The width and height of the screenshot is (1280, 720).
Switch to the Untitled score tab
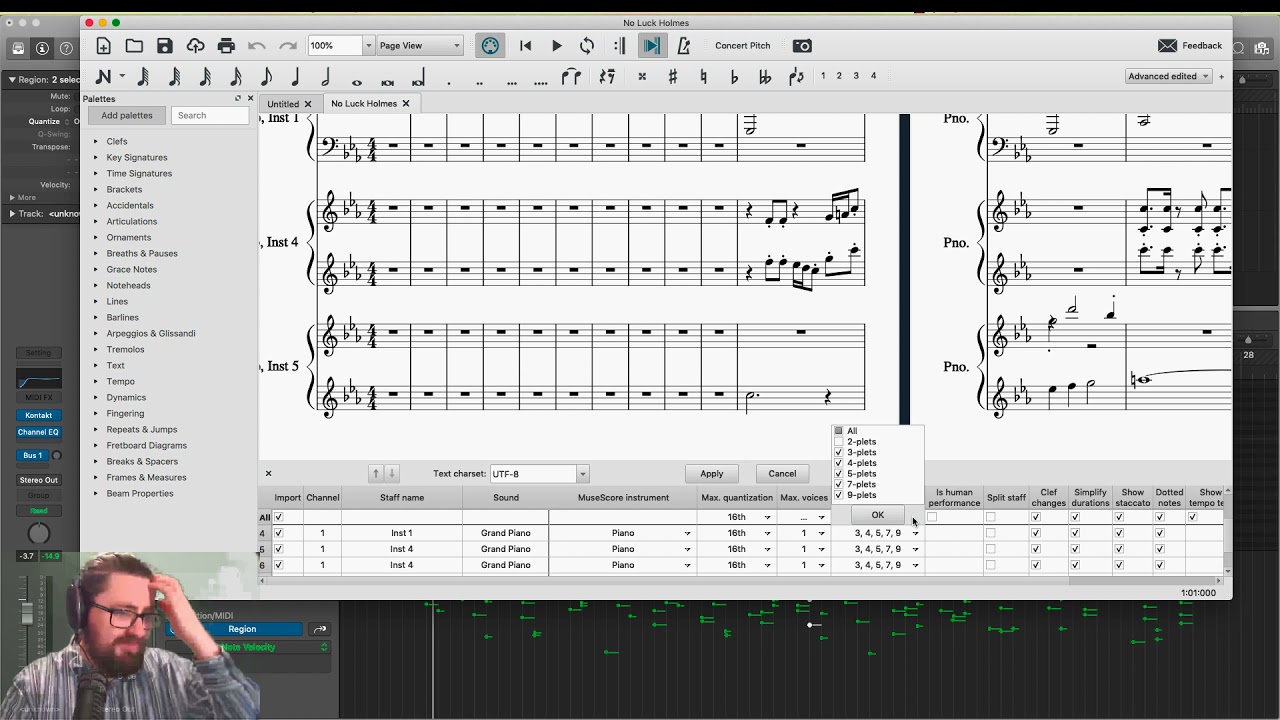point(283,104)
